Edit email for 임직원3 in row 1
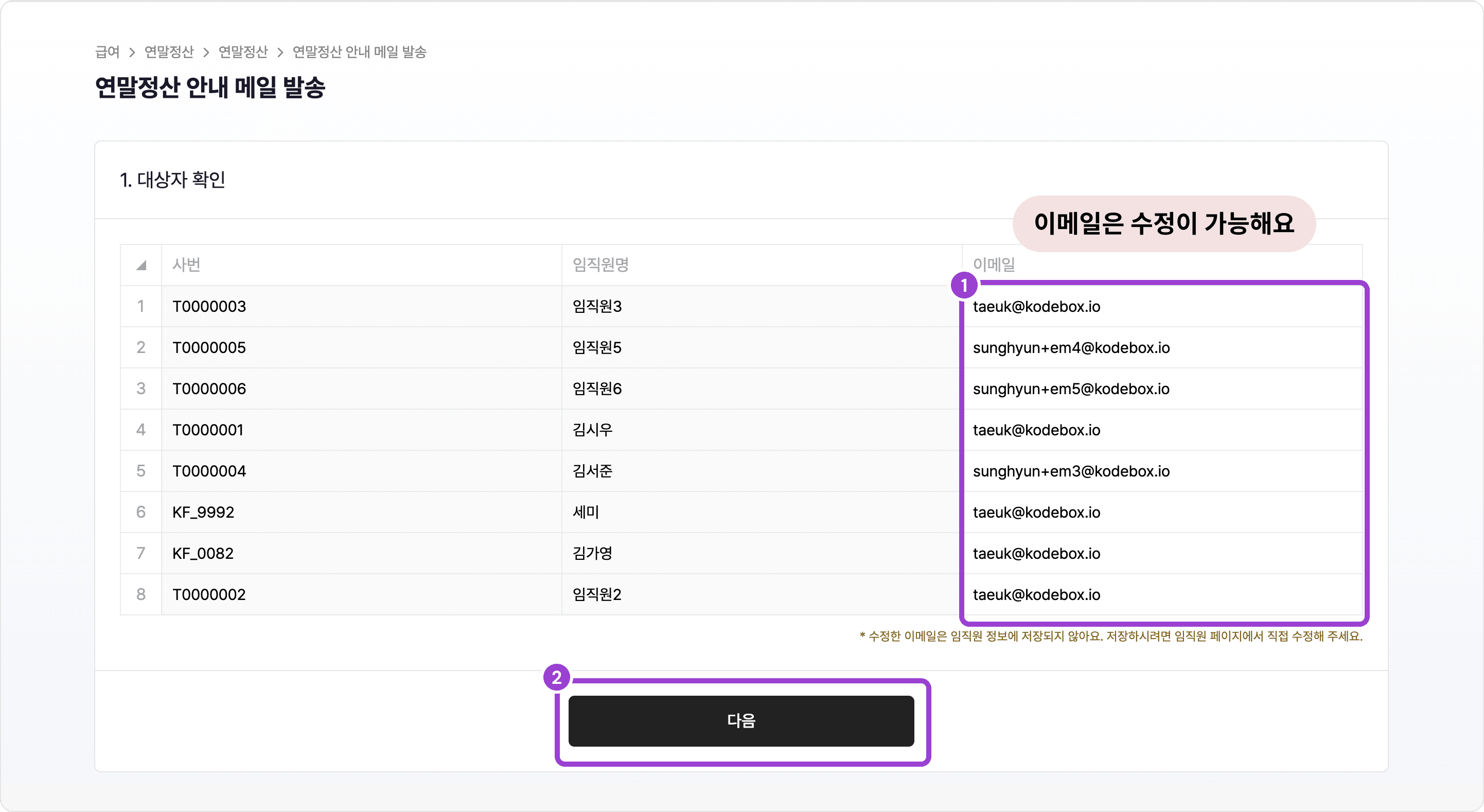 1161,307
